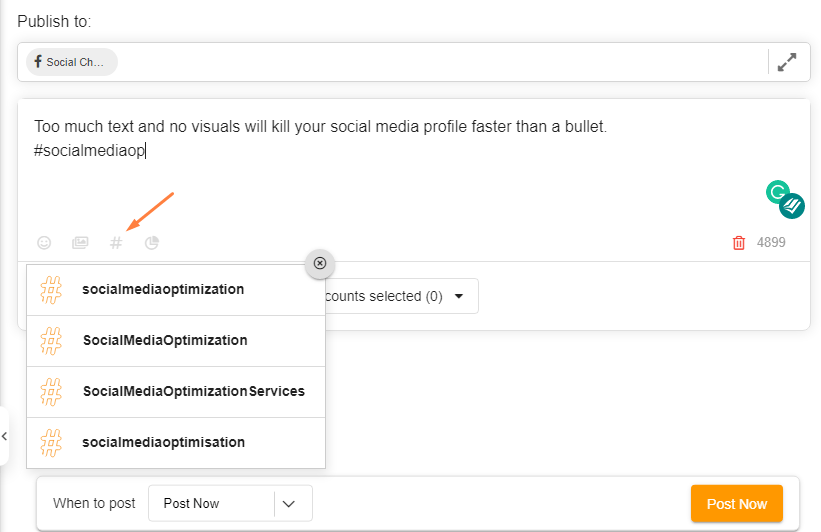Delete post with red trash icon
The image size is (821, 532).
(x=739, y=242)
